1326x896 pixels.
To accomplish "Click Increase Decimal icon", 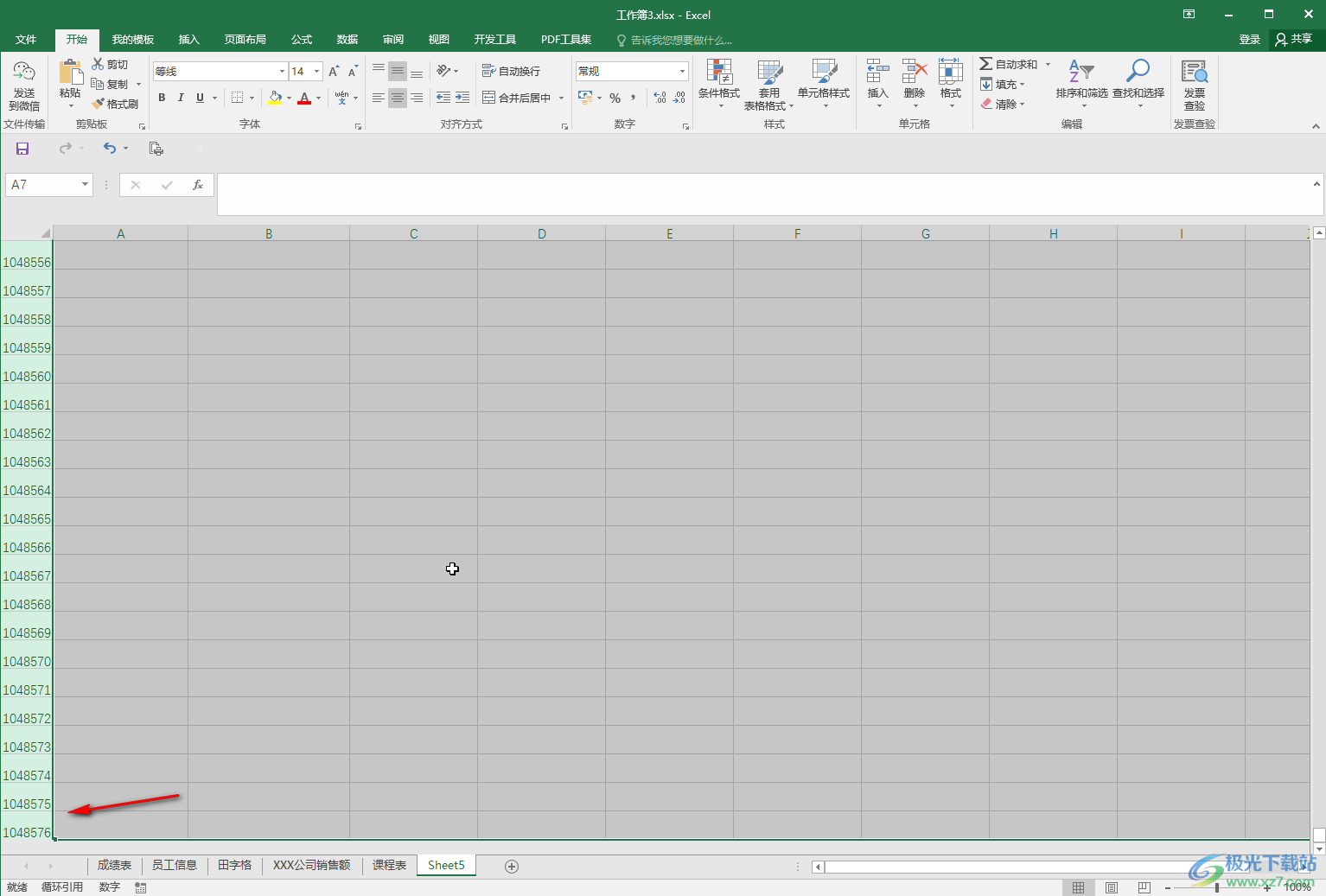I will 660,98.
